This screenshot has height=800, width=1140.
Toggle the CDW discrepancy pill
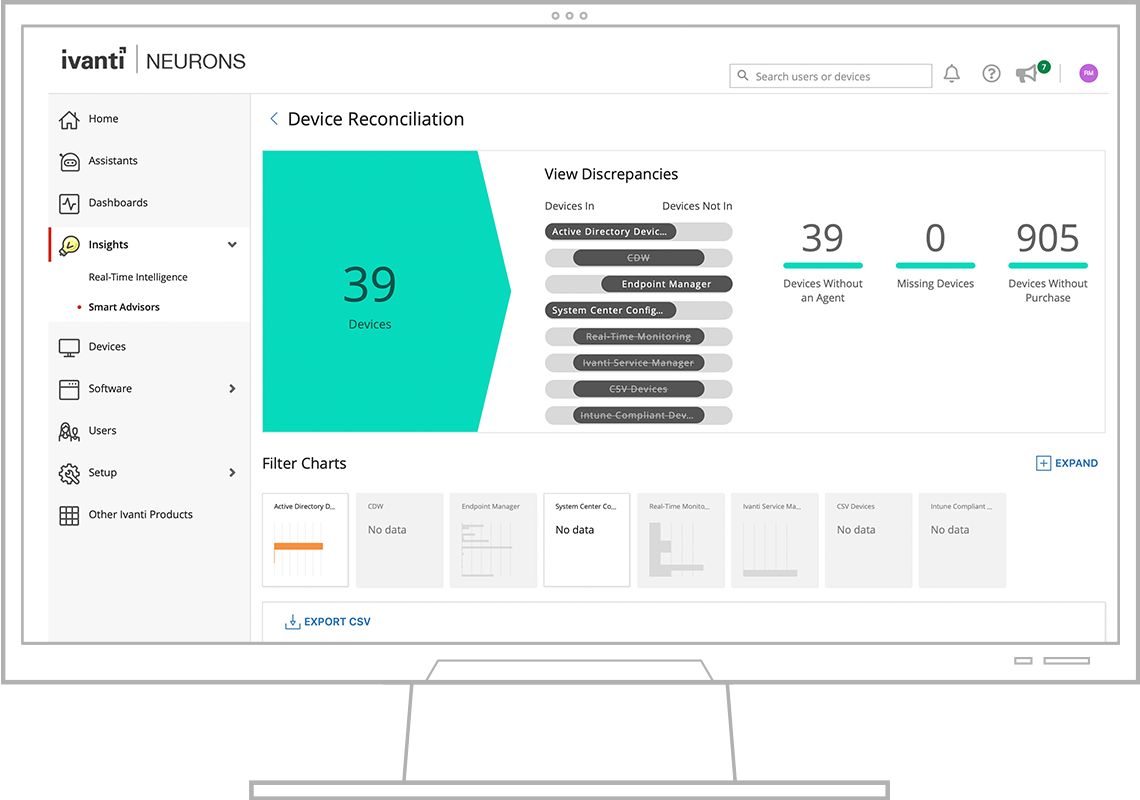[x=638, y=257]
